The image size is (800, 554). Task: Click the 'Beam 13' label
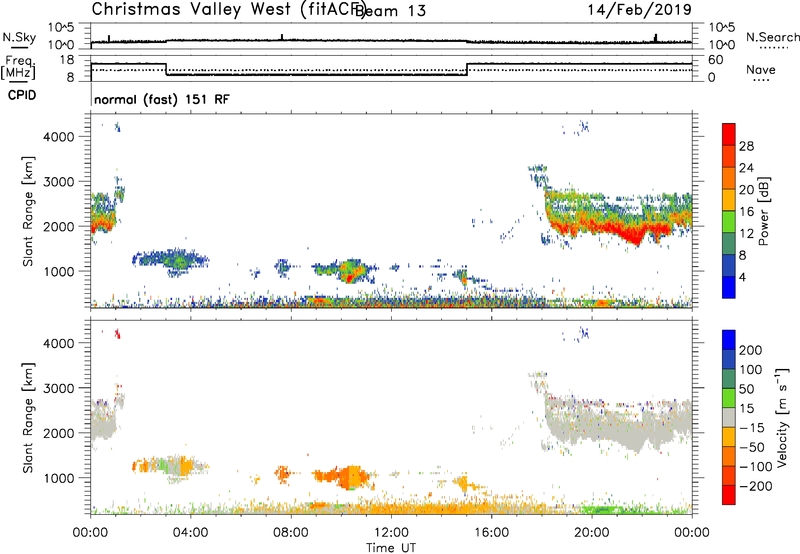[390, 10]
